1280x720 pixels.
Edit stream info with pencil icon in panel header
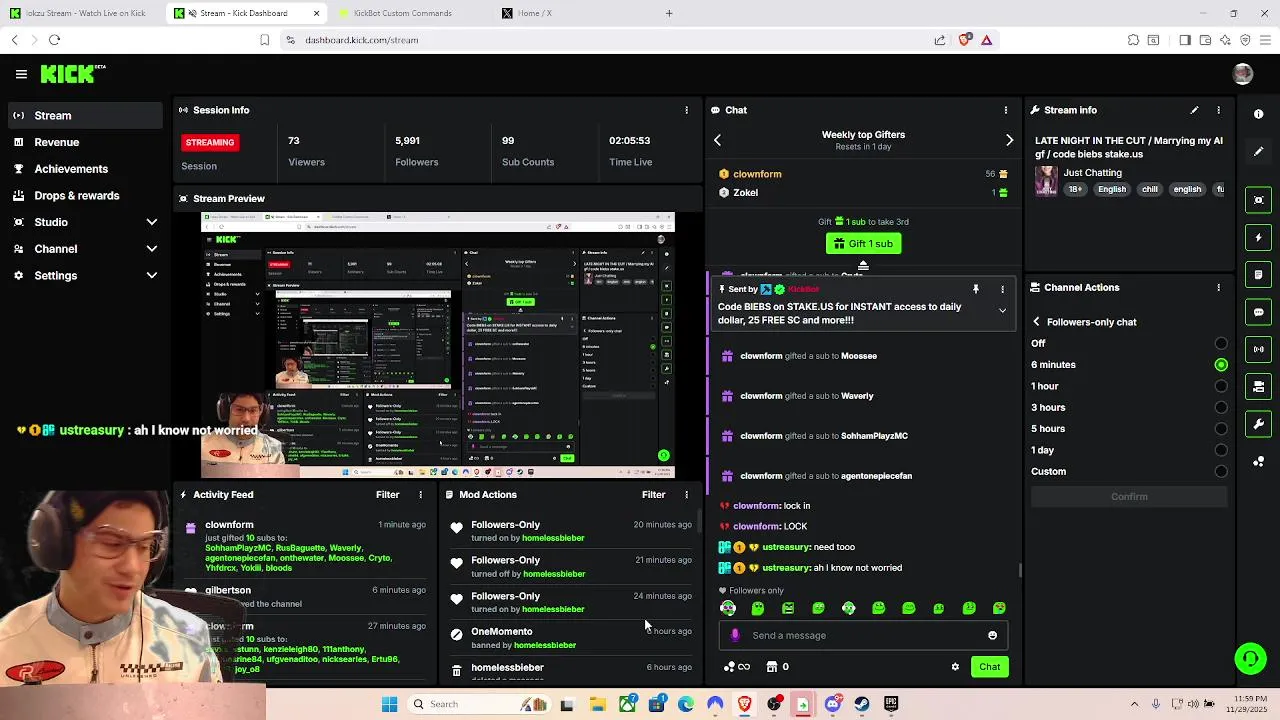(x=1194, y=110)
